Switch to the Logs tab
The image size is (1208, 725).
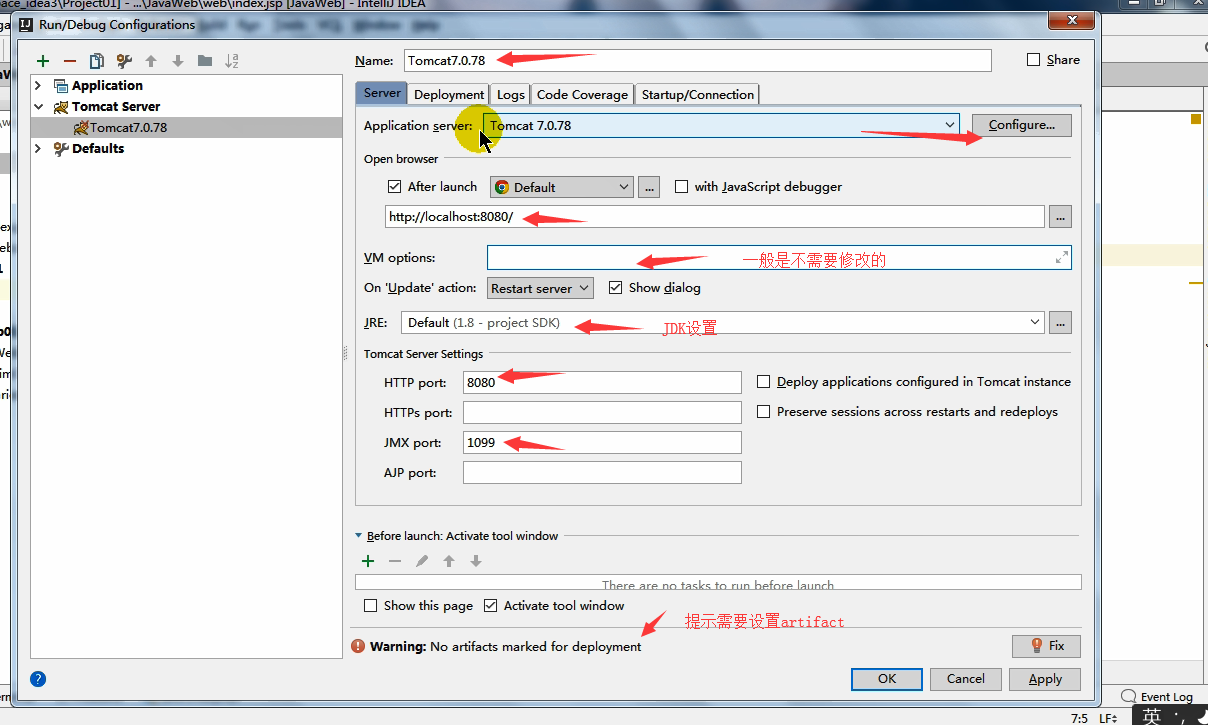click(510, 94)
